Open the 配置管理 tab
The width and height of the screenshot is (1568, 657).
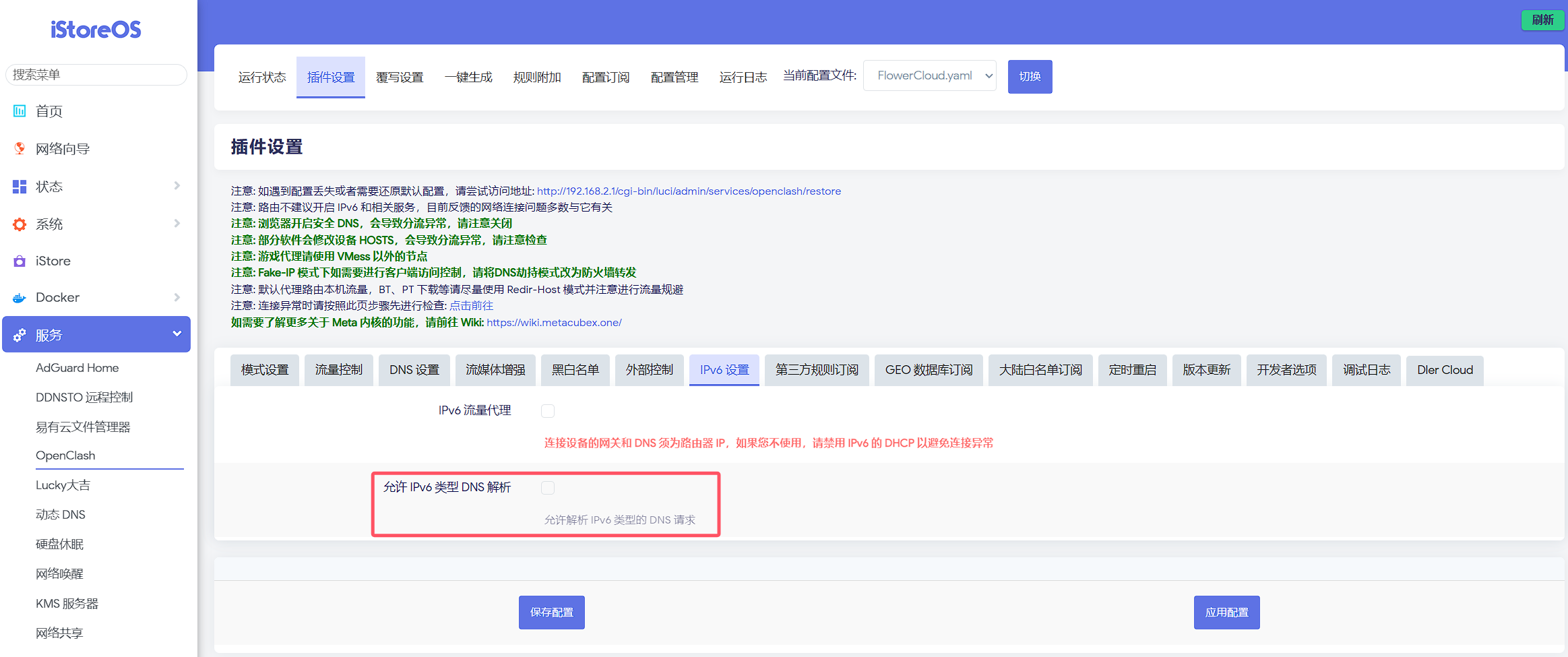pos(675,77)
